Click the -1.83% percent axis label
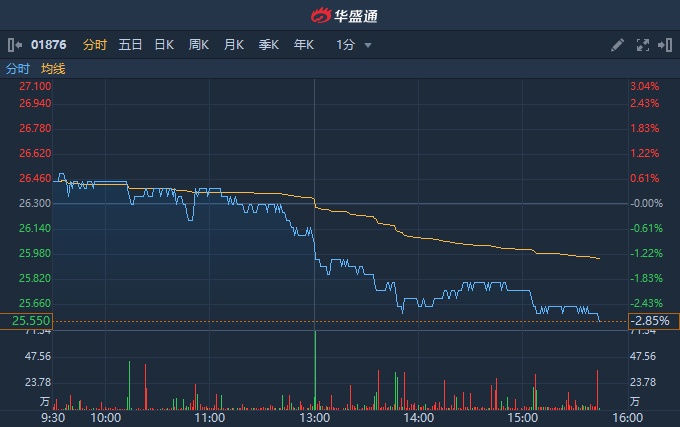Screen dimensions: 680x427 (646, 278)
